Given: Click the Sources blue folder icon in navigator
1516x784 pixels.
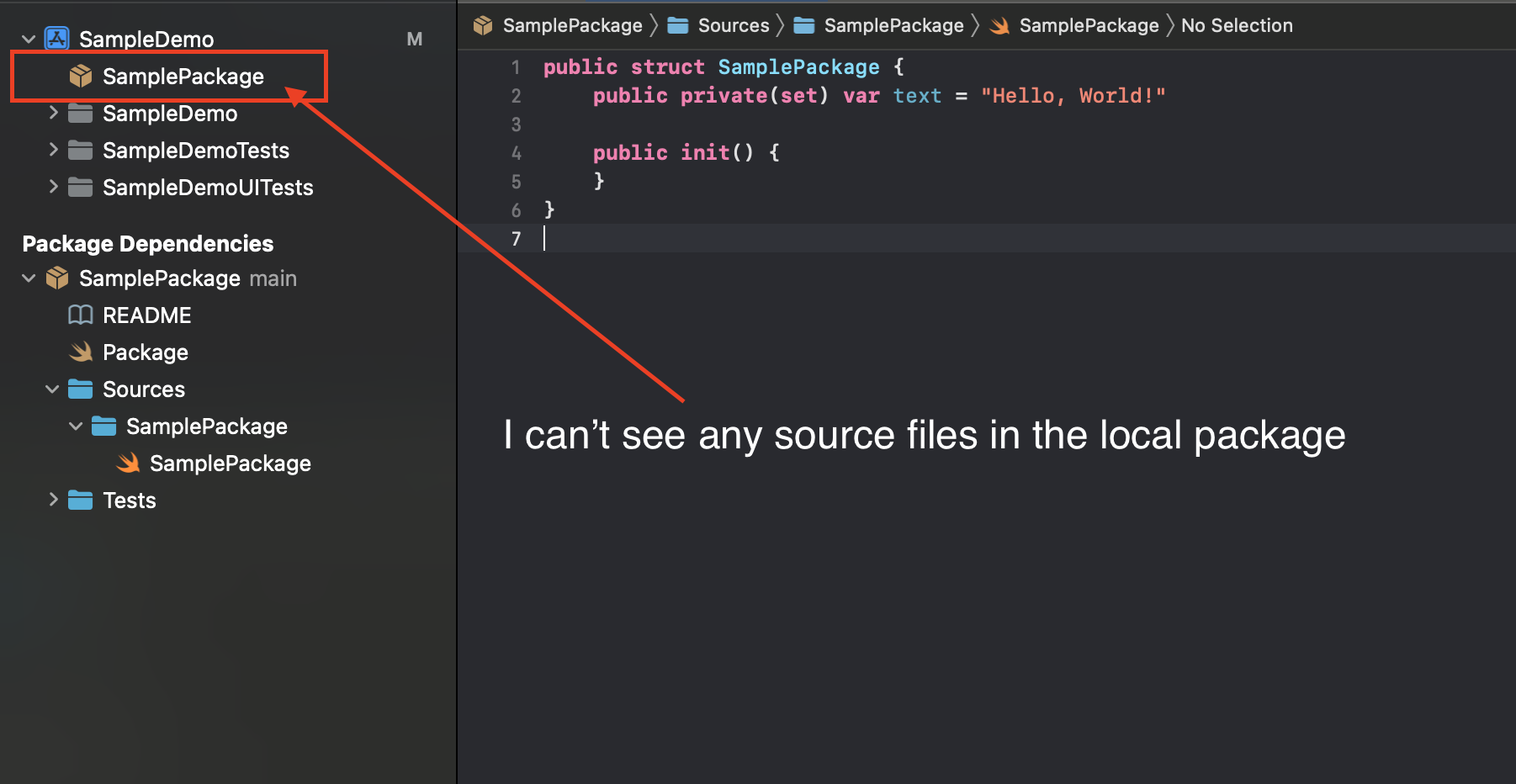Looking at the screenshot, I should point(80,389).
